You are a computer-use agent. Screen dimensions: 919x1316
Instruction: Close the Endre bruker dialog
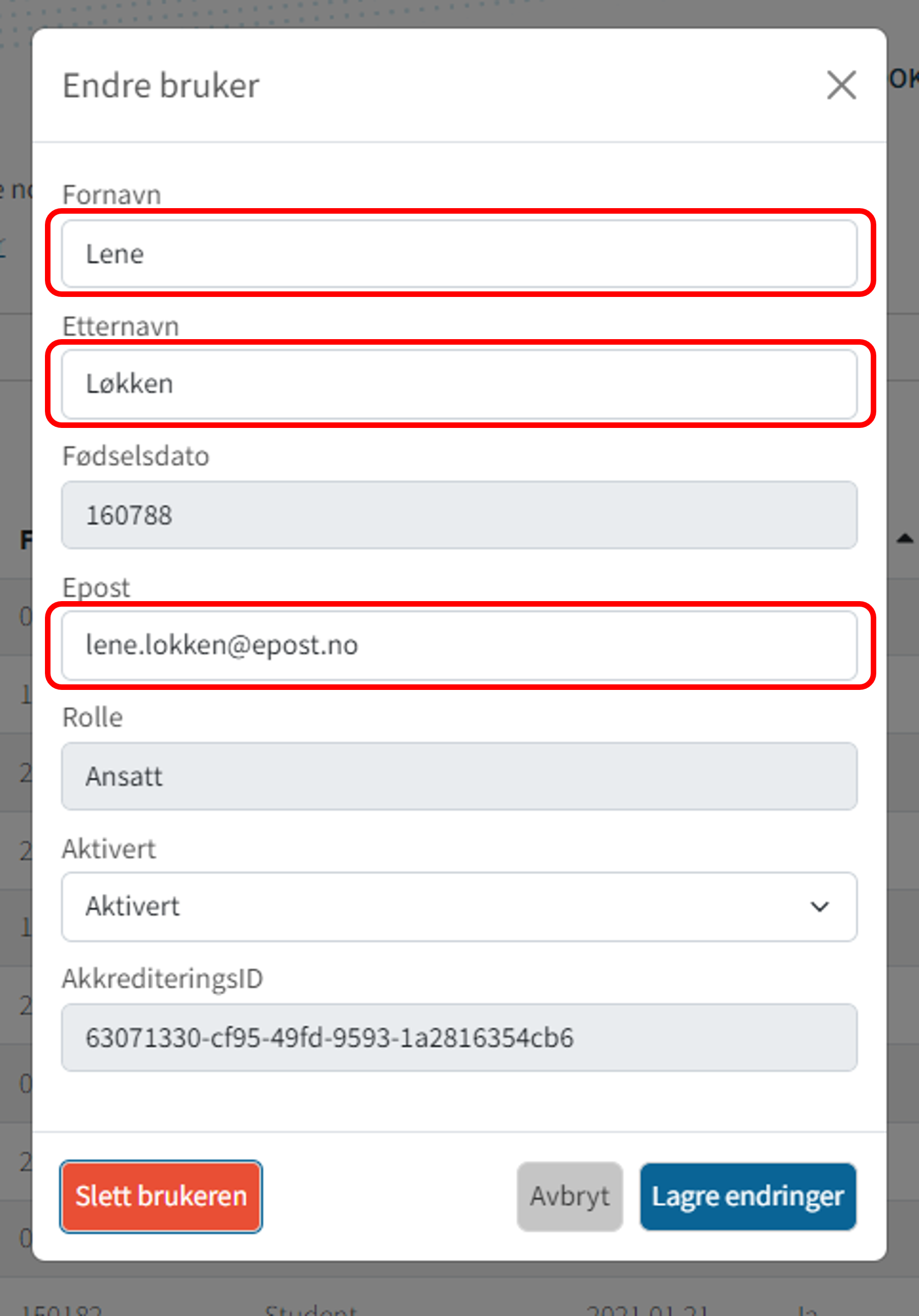(x=841, y=85)
